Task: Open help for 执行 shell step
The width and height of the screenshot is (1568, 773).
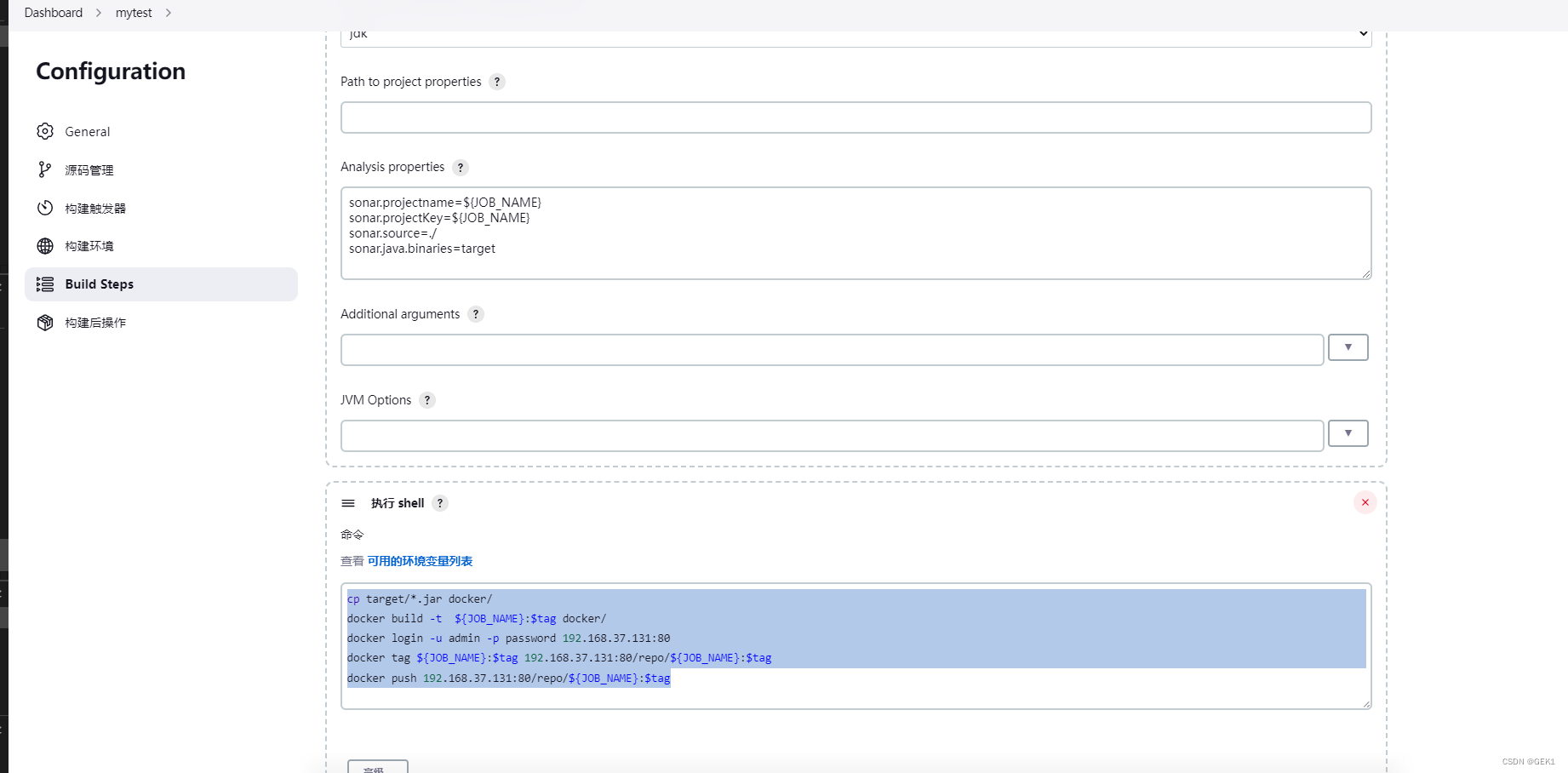Action: click(x=440, y=503)
